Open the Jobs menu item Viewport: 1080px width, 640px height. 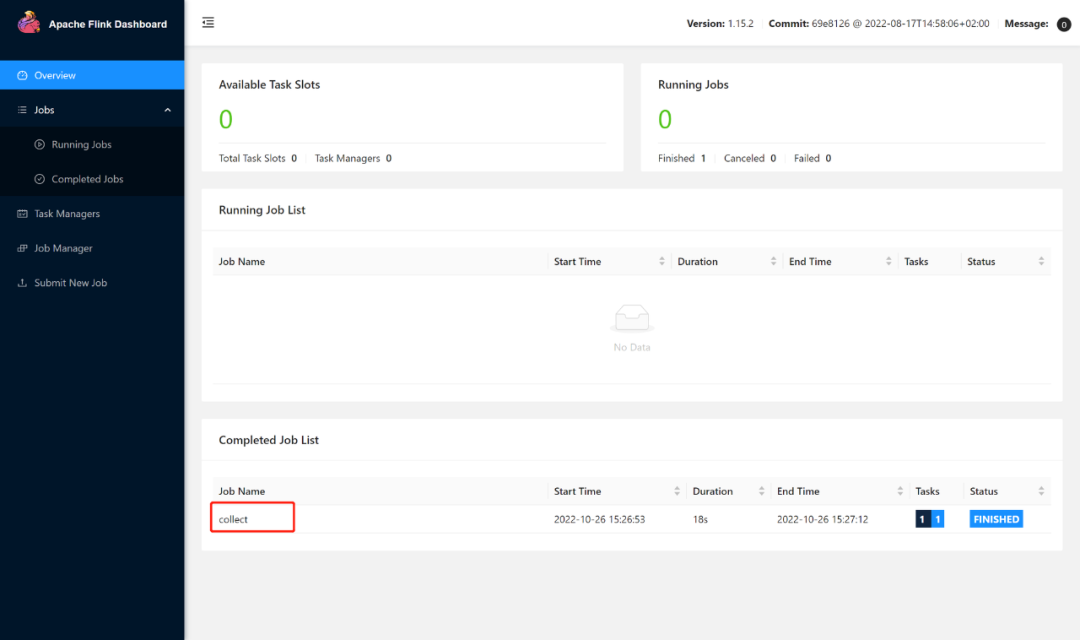click(92, 110)
